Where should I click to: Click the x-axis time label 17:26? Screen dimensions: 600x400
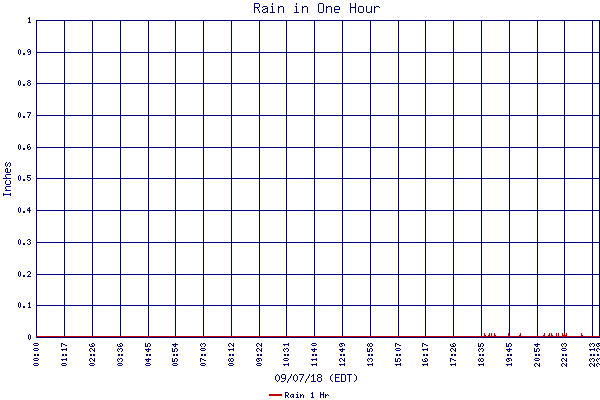point(453,354)
